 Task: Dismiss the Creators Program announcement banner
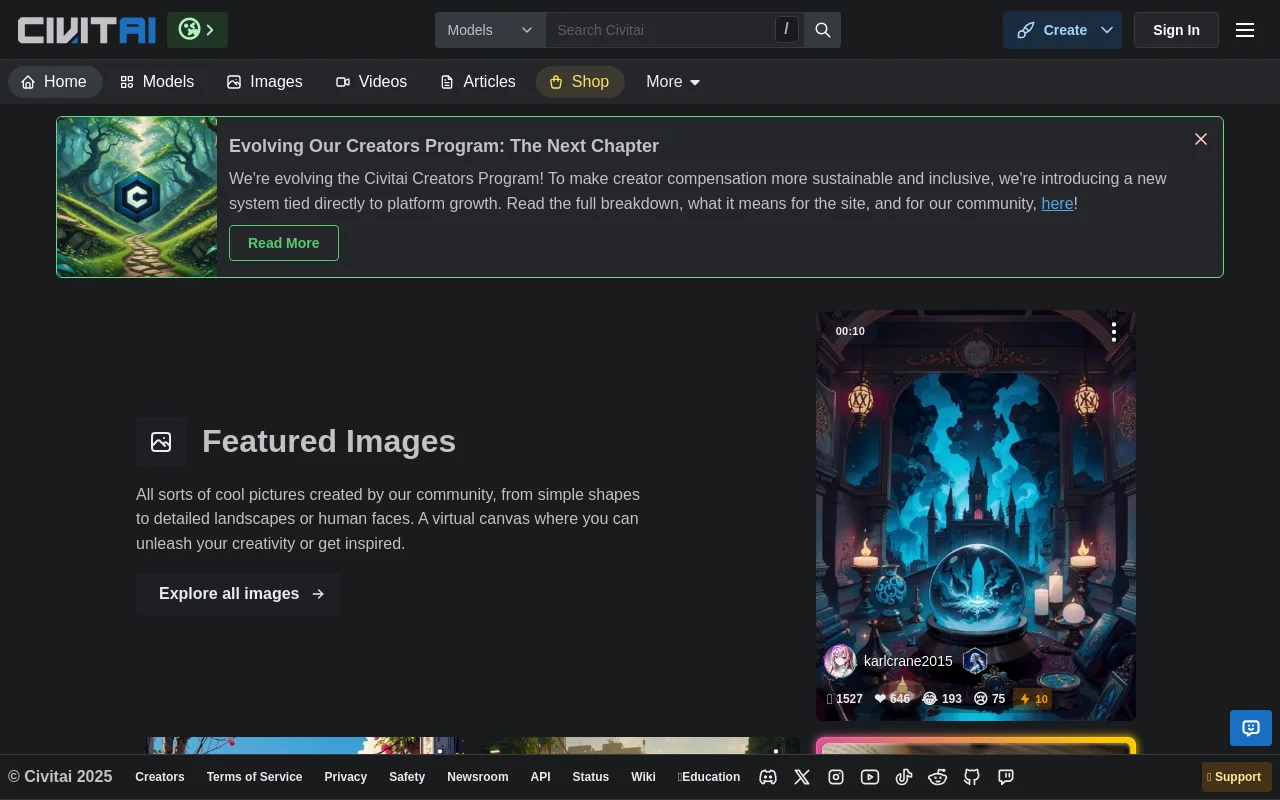point(1201,139)
